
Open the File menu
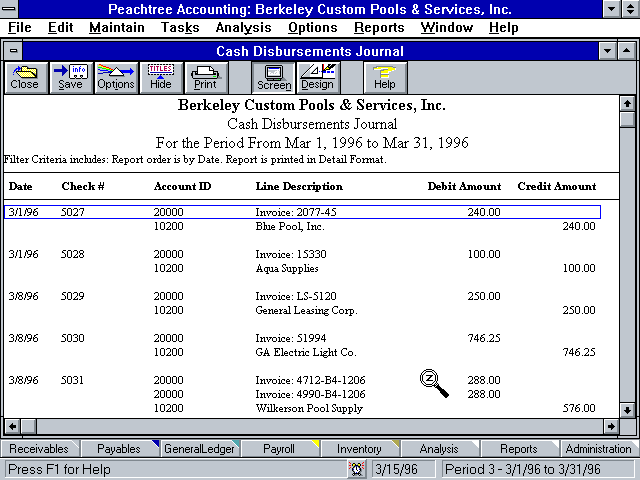point(20,27)
